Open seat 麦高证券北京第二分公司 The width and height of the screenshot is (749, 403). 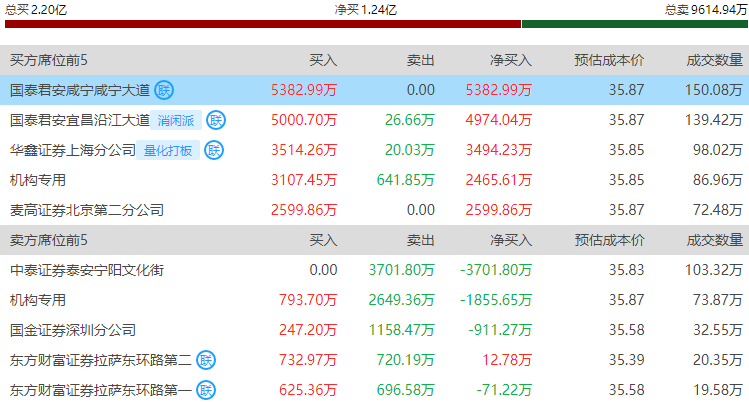[87, 210]
